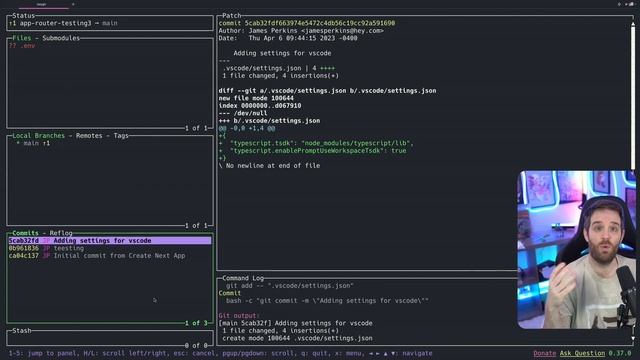640x360 pixels.
Task: Select 'Initial commit from Create Next App'
Action: (x=110, y=256)
